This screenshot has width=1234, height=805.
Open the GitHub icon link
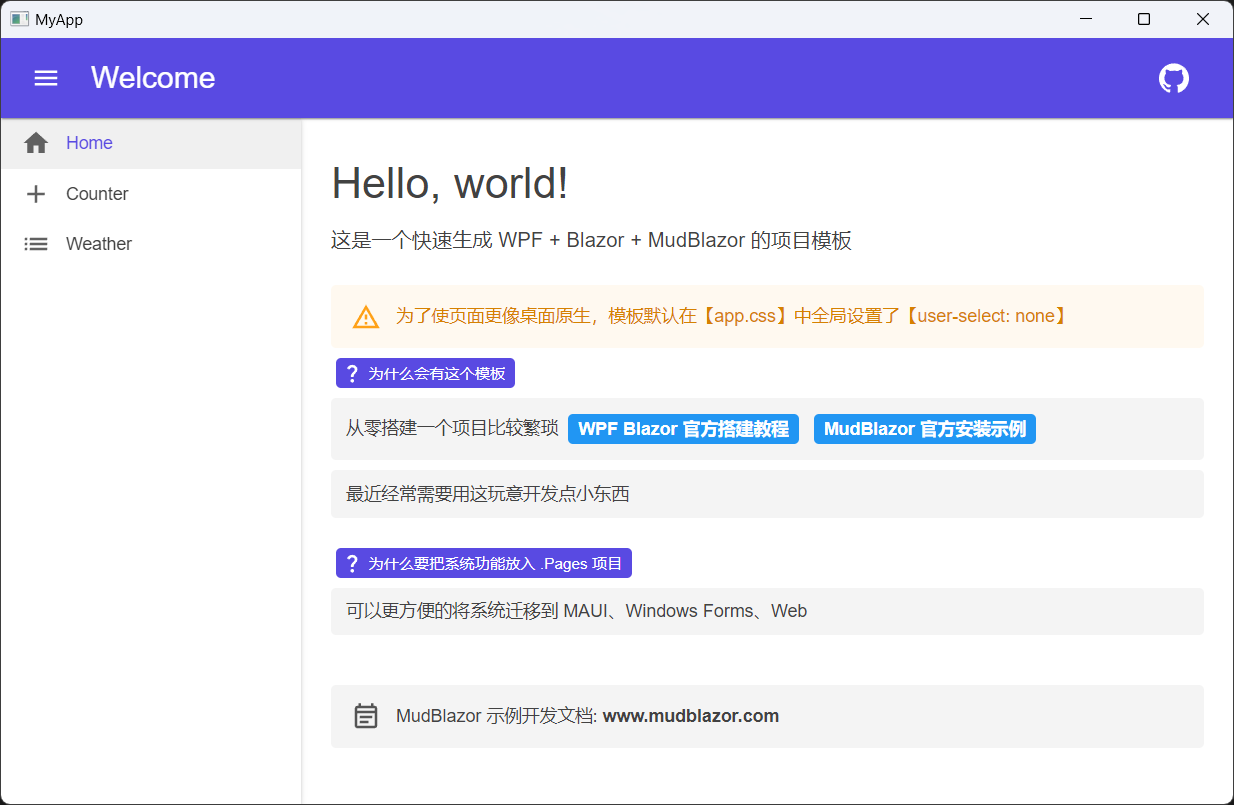tap(1174, 78)
